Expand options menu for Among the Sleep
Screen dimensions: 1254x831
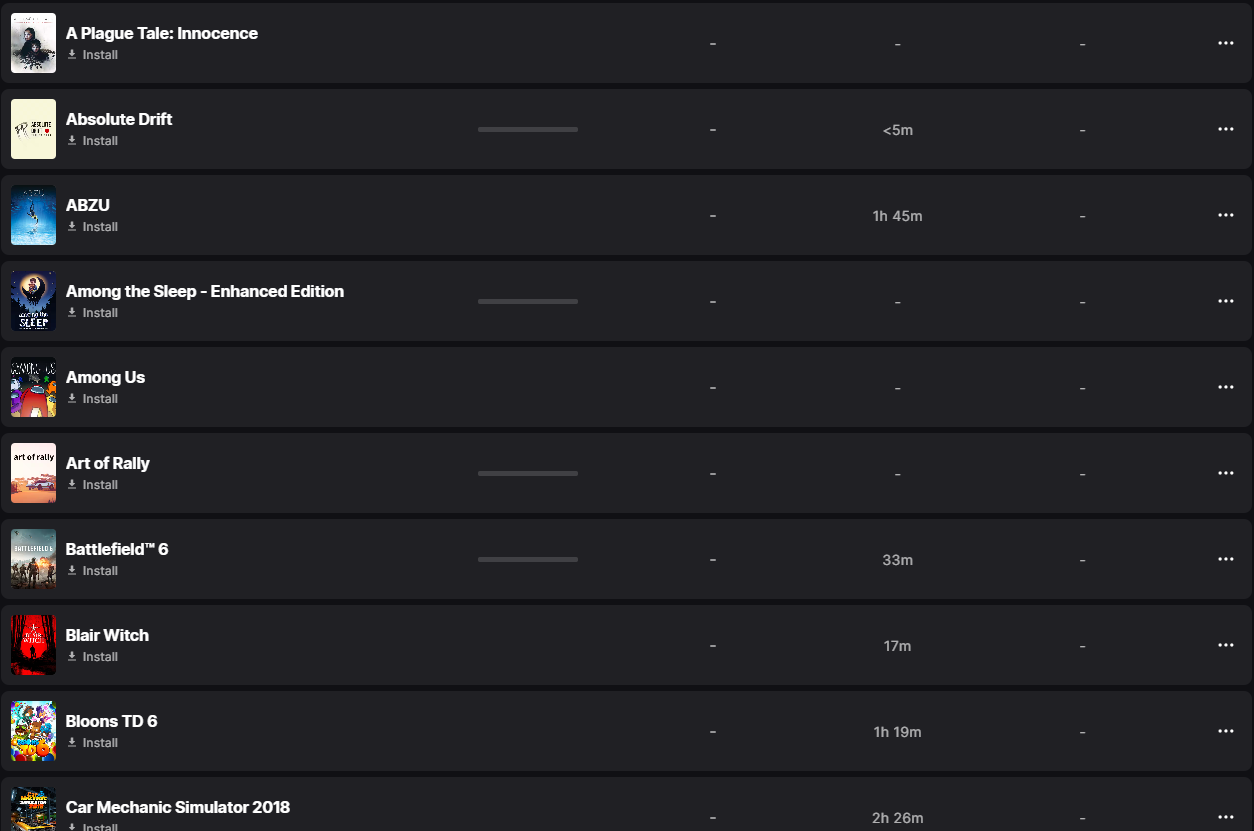1225,301
